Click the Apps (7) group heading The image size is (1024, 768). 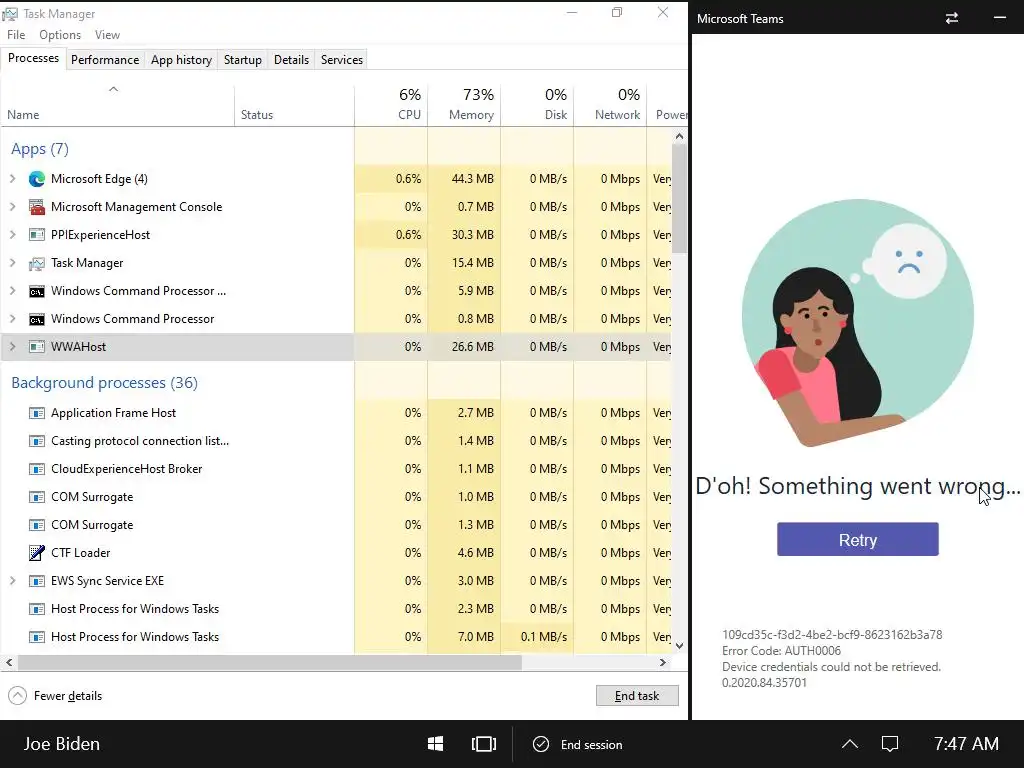(40, 149)
